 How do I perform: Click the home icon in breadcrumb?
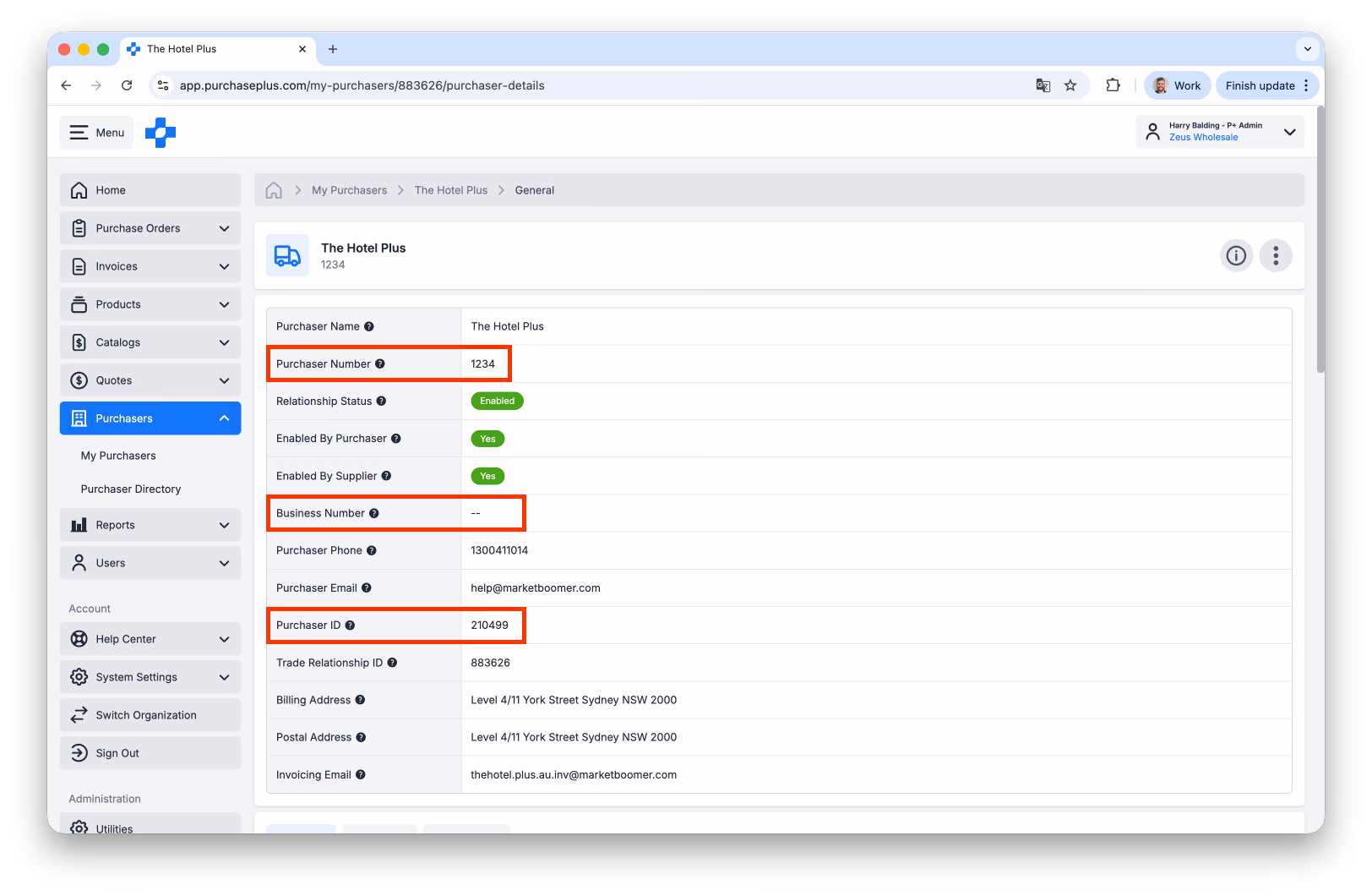point(274,190)
